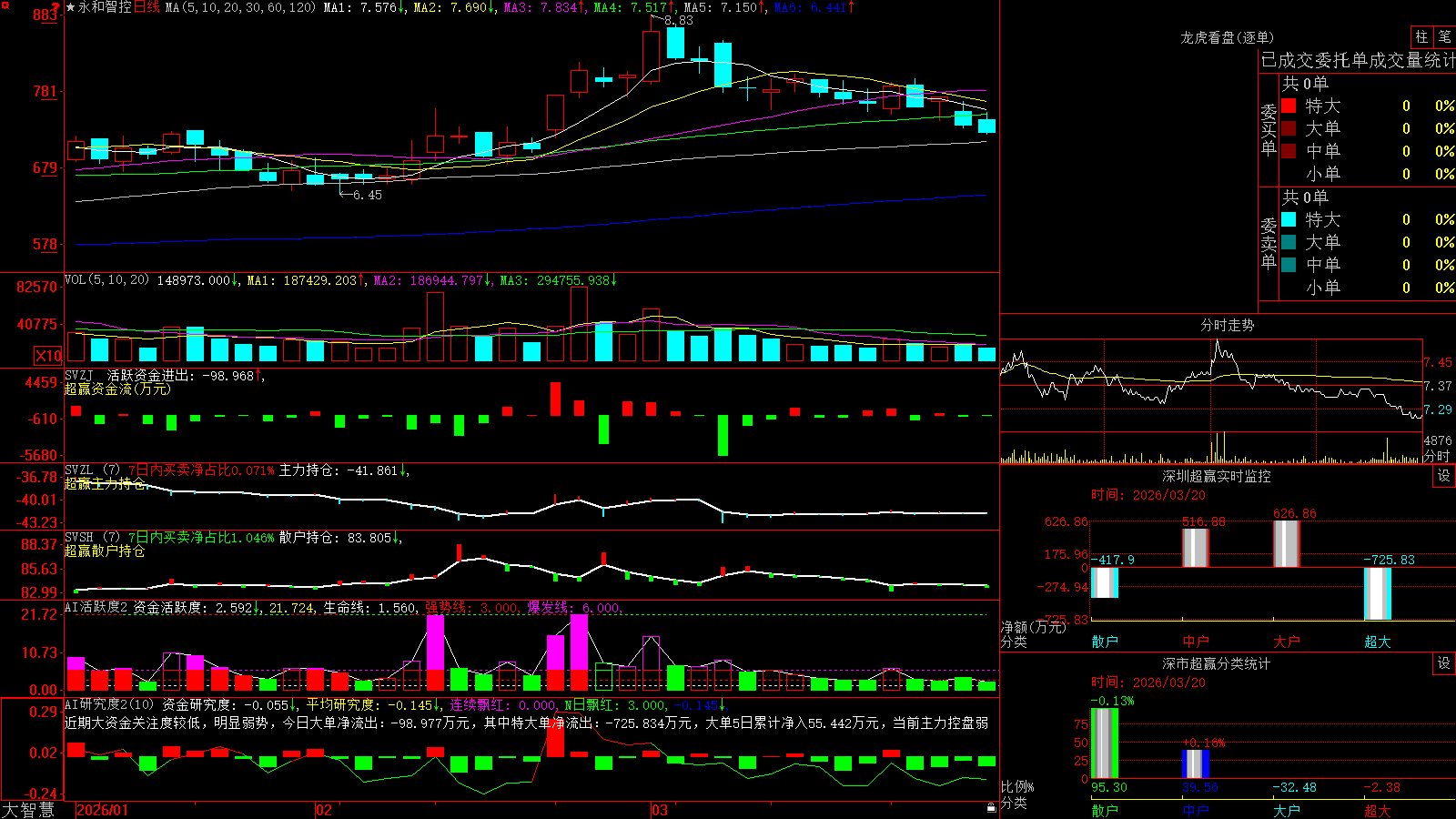Click the dark red 中单 buy-order swatch

(x=1289, y=151)
